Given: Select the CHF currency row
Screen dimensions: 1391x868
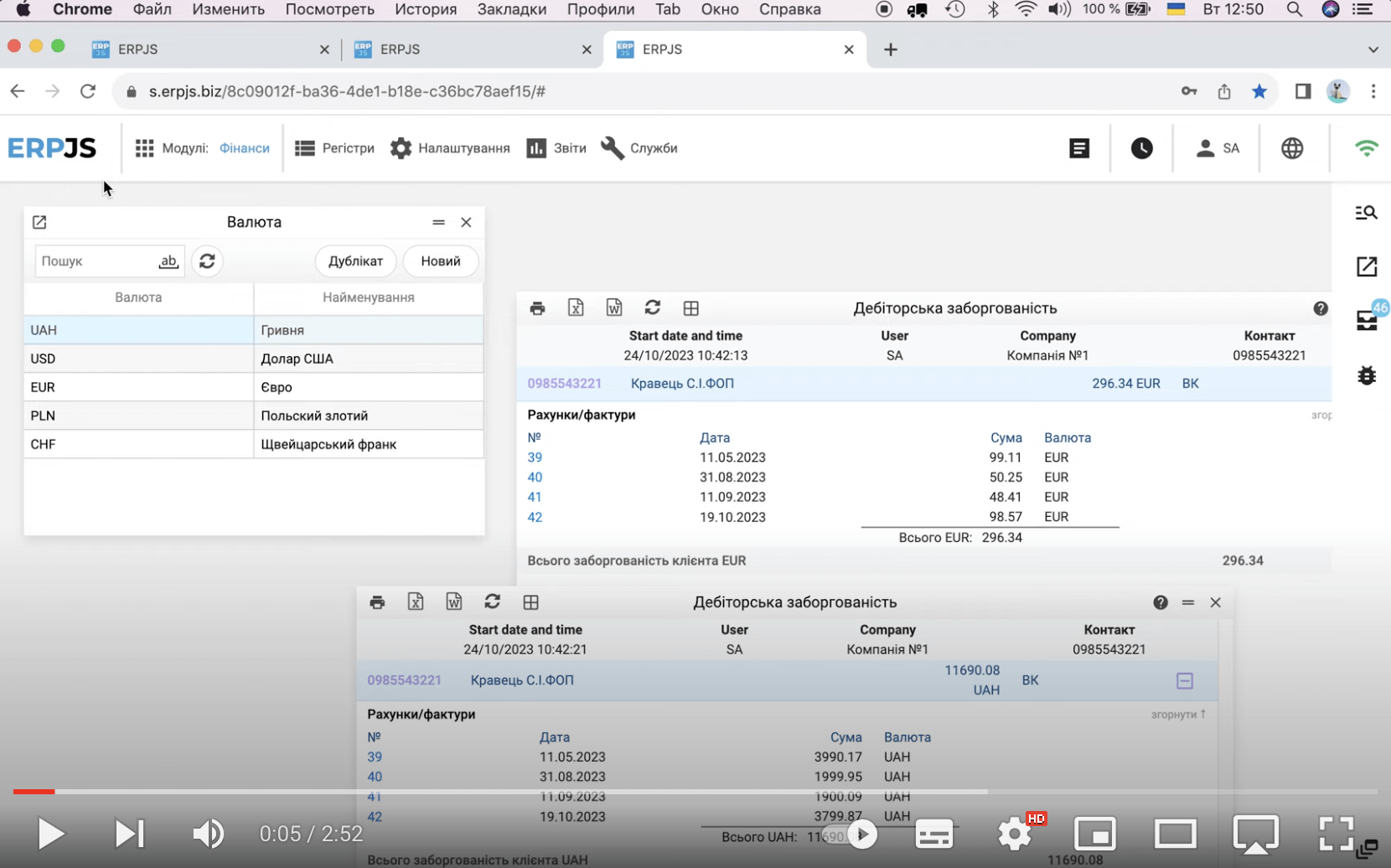Looking at the screenshot, I should click(254, 444).
